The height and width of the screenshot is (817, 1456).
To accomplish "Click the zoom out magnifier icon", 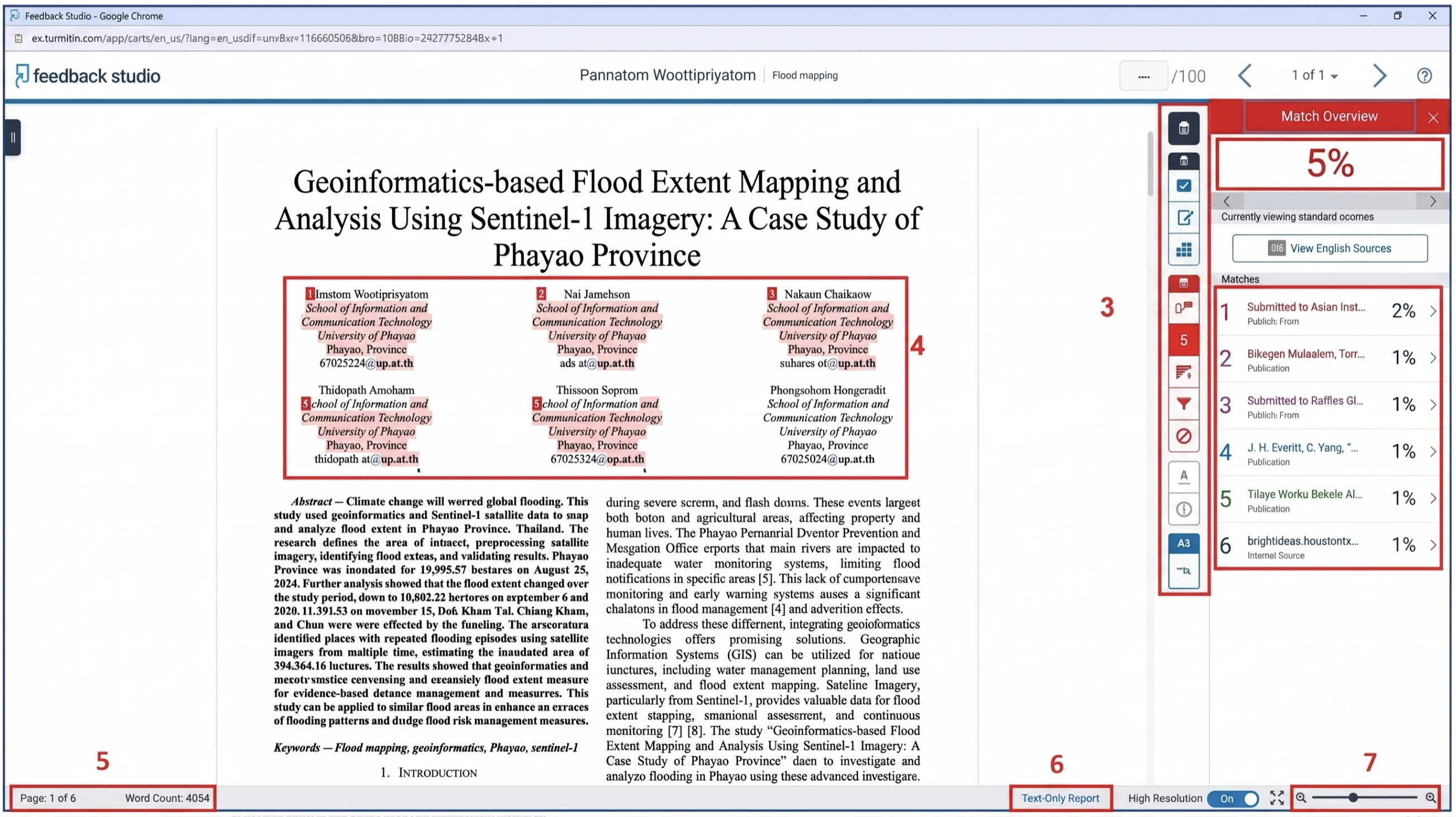I will click(1301, 798).
